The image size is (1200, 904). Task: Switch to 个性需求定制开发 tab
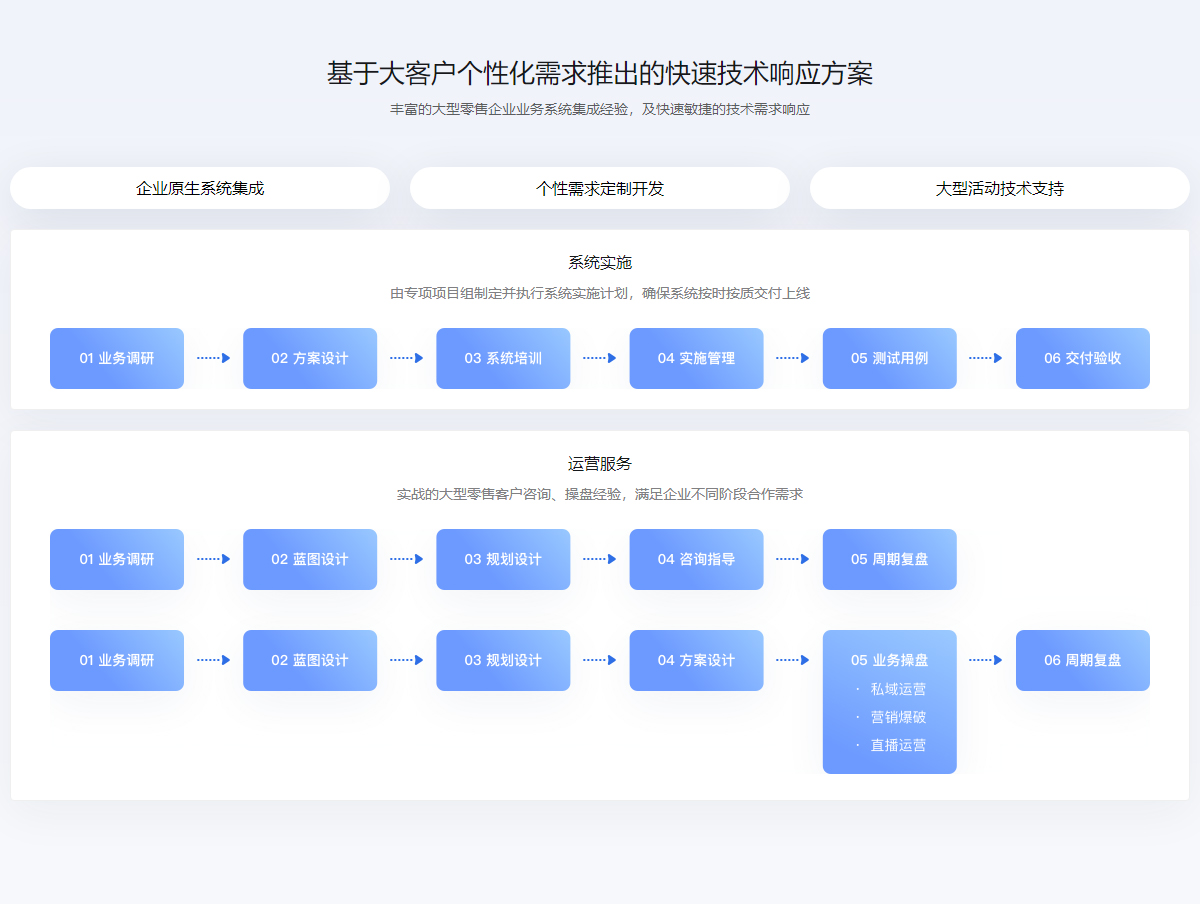pos(600,188)
